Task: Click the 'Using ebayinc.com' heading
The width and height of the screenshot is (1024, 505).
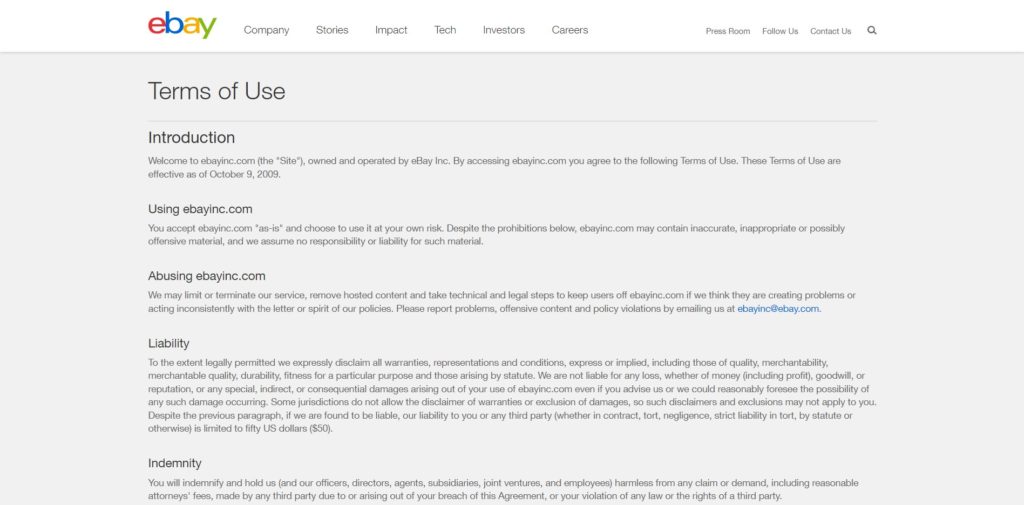Action: [200, 209]
